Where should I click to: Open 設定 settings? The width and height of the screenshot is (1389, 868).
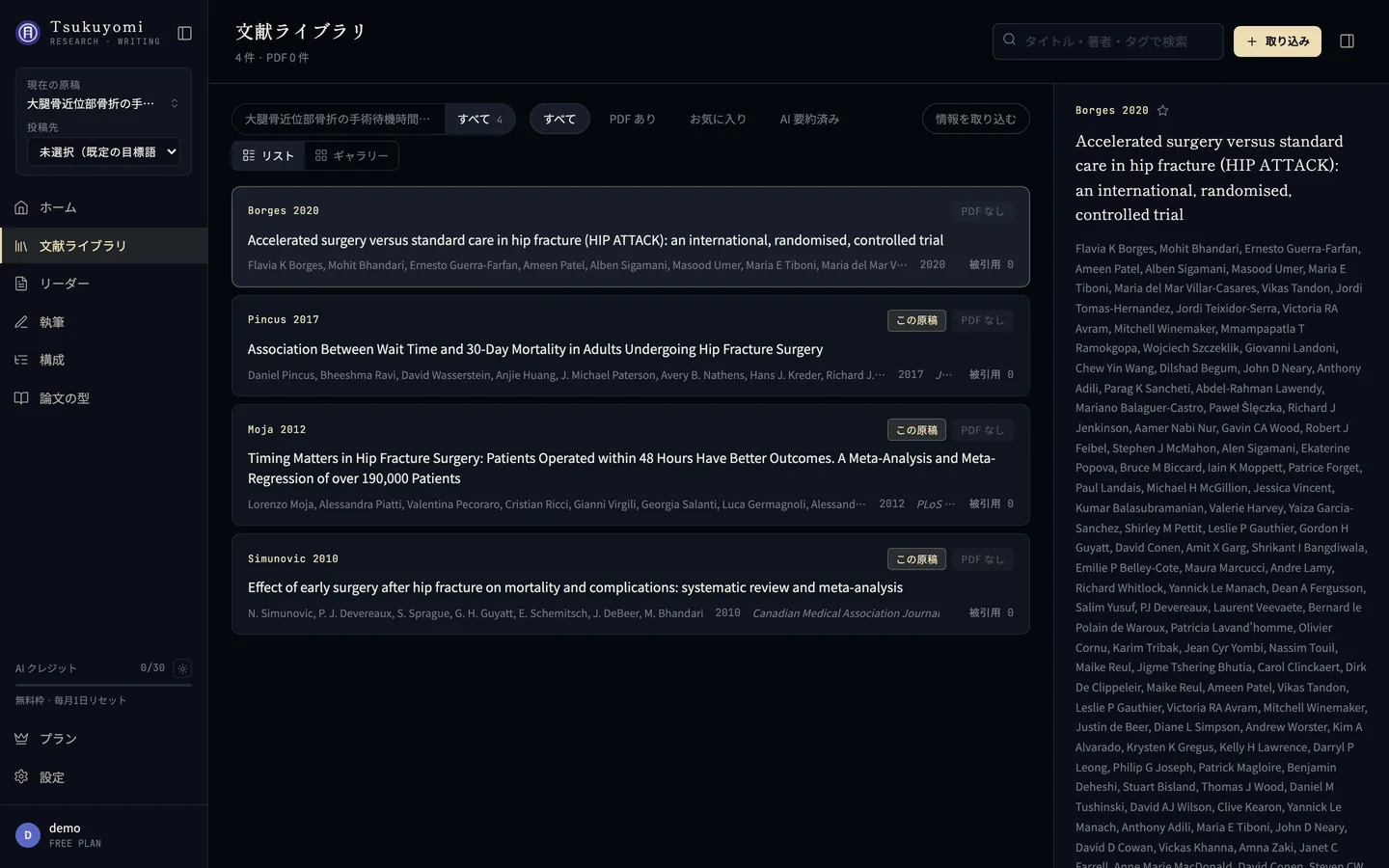point(103,777)
